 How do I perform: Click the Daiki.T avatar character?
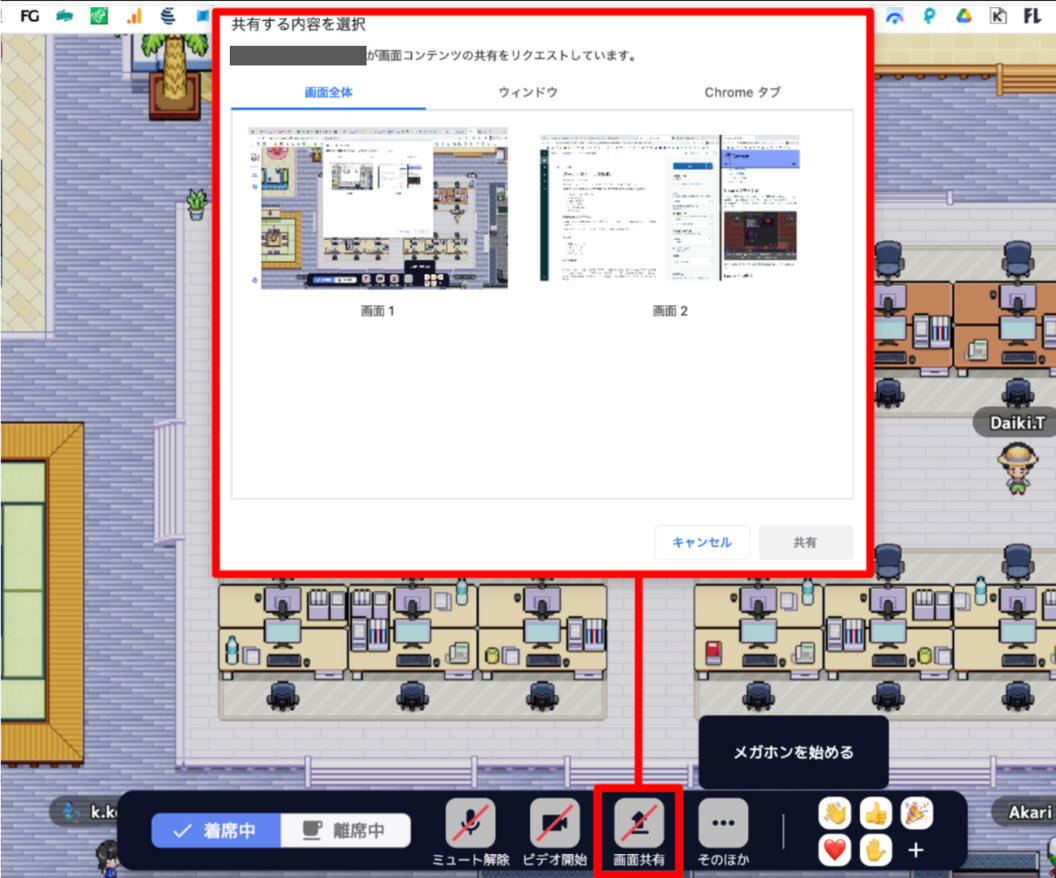coord(1018,468)
